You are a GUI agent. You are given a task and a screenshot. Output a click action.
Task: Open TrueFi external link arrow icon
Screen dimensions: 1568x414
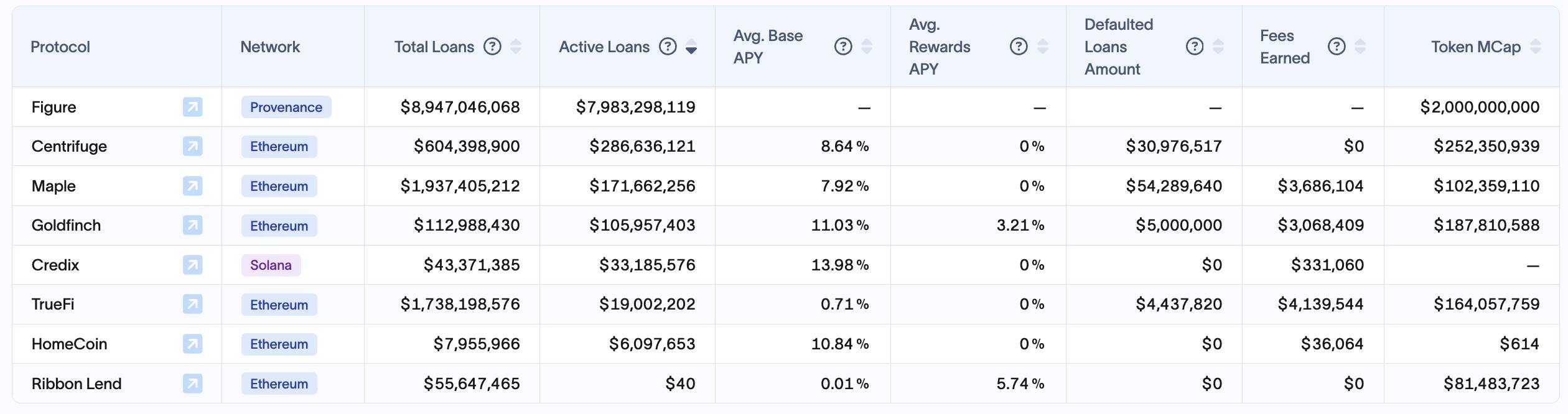point(192,305)
